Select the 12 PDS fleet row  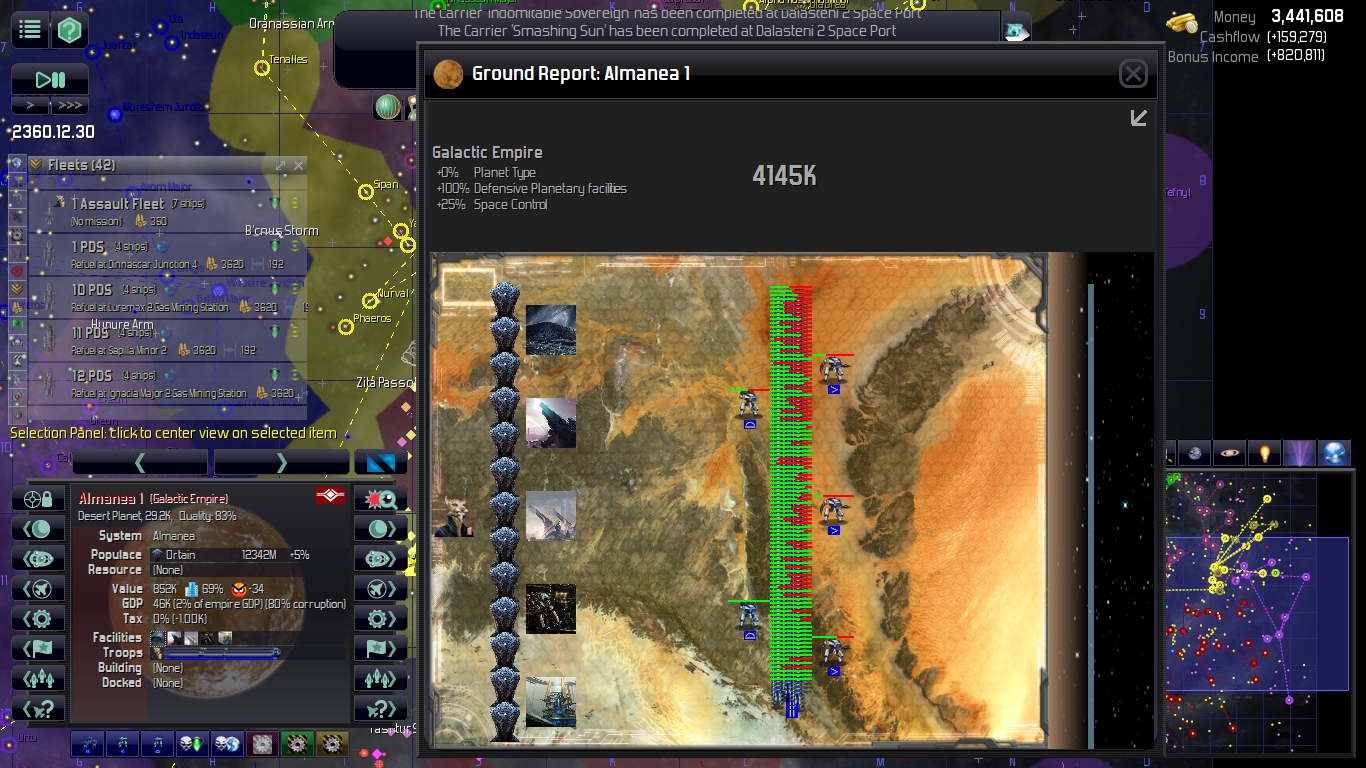(167, 383)
